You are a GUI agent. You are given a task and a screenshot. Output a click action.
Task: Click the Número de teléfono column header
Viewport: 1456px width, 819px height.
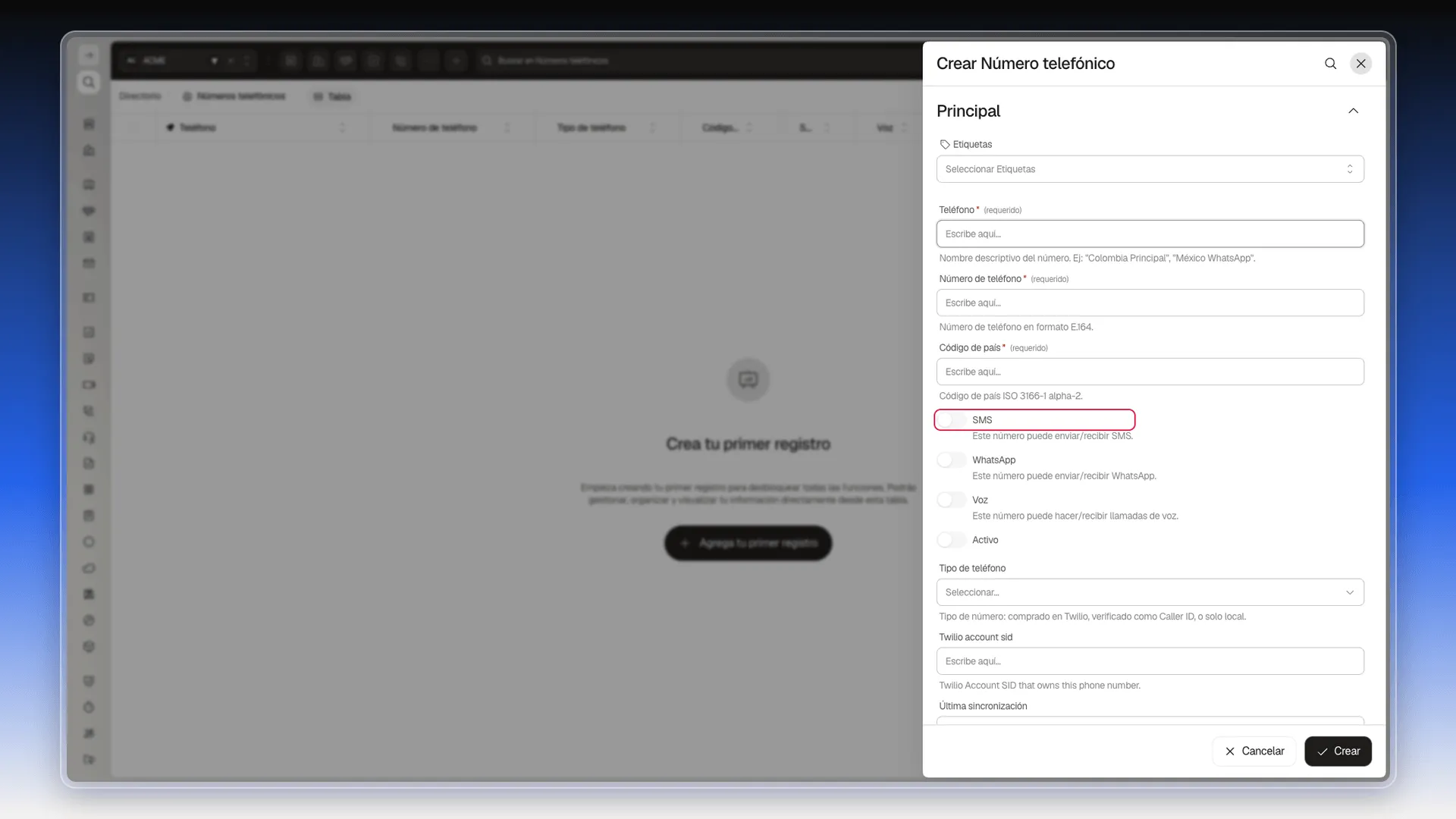tap(435, 127)
